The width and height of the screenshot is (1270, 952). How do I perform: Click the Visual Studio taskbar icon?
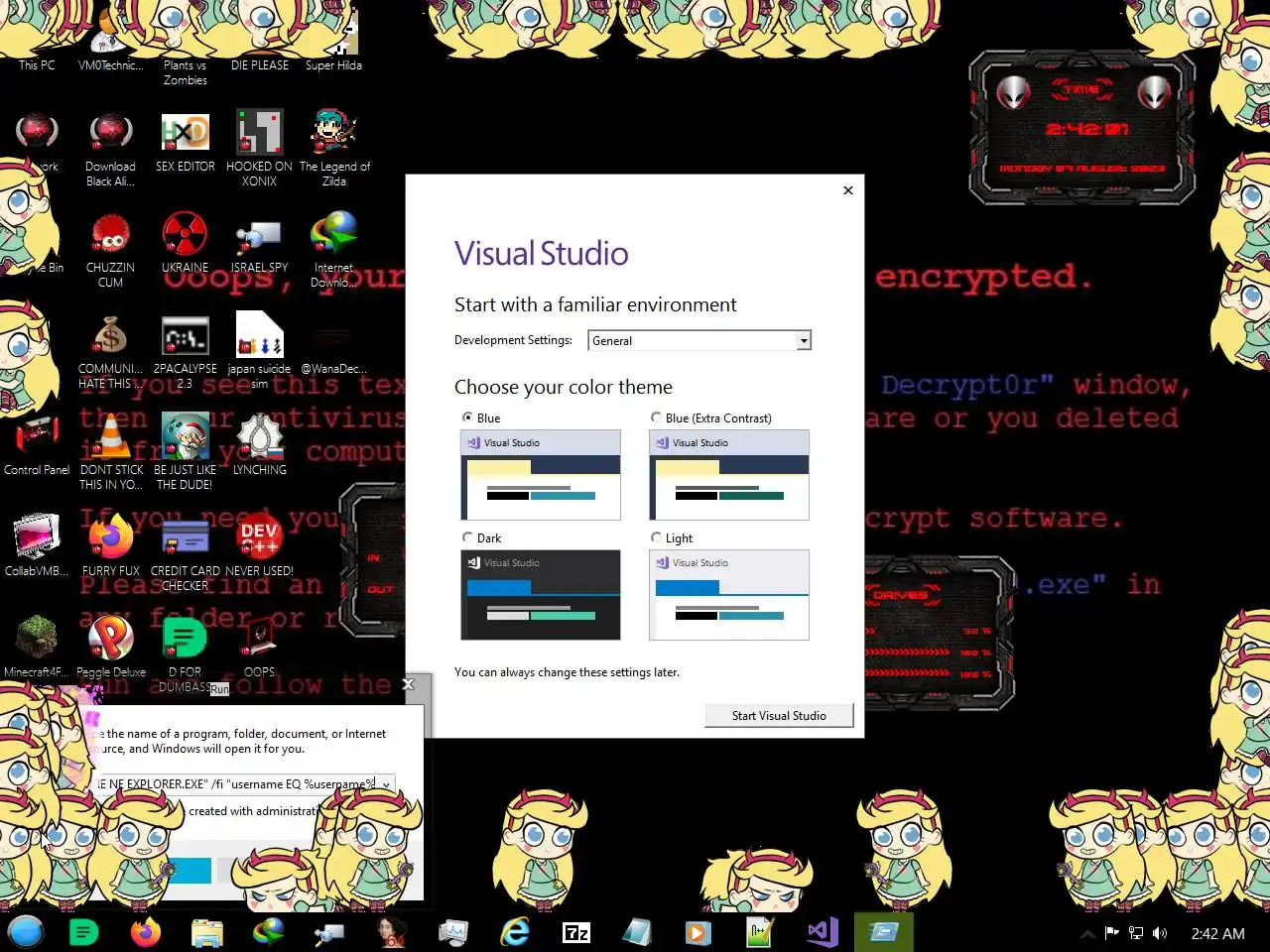pyautogui.click(x=823, y=932)
